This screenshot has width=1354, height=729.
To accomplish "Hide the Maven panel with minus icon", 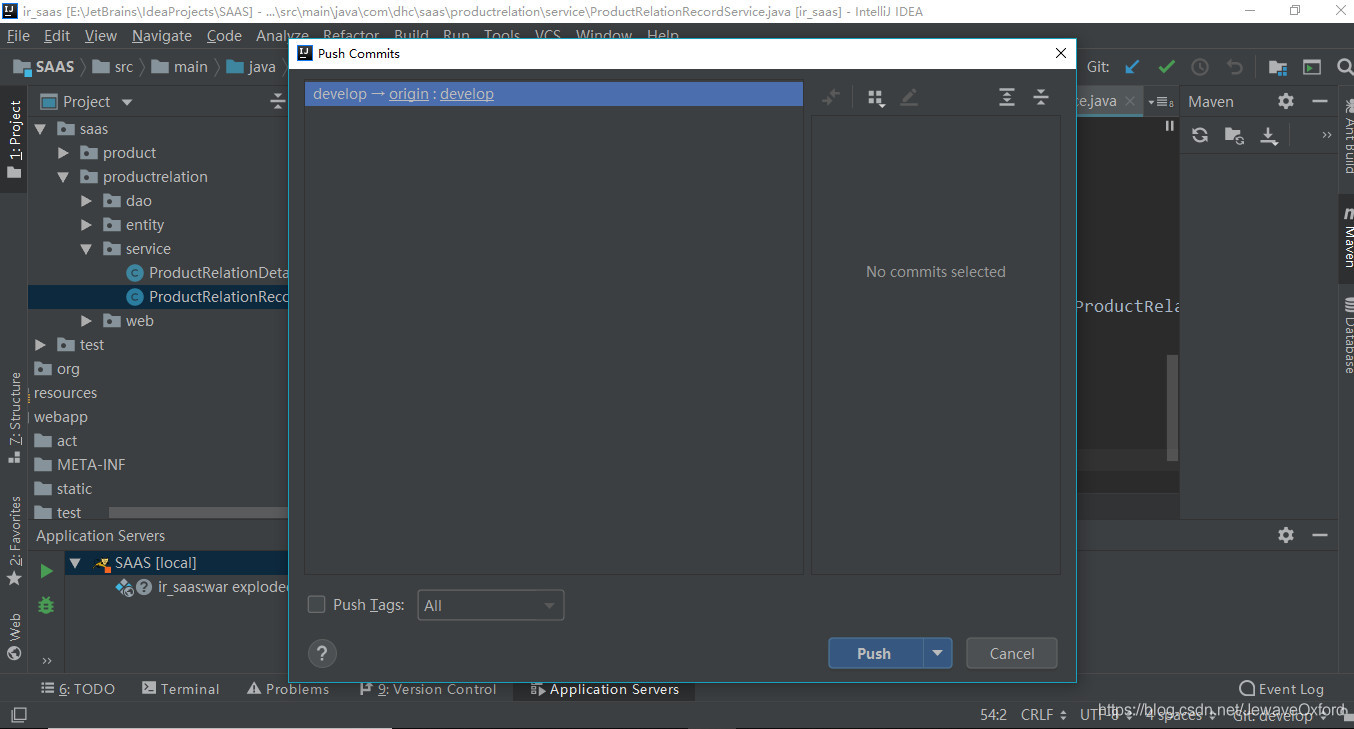I will click(x=1320, y=101).
